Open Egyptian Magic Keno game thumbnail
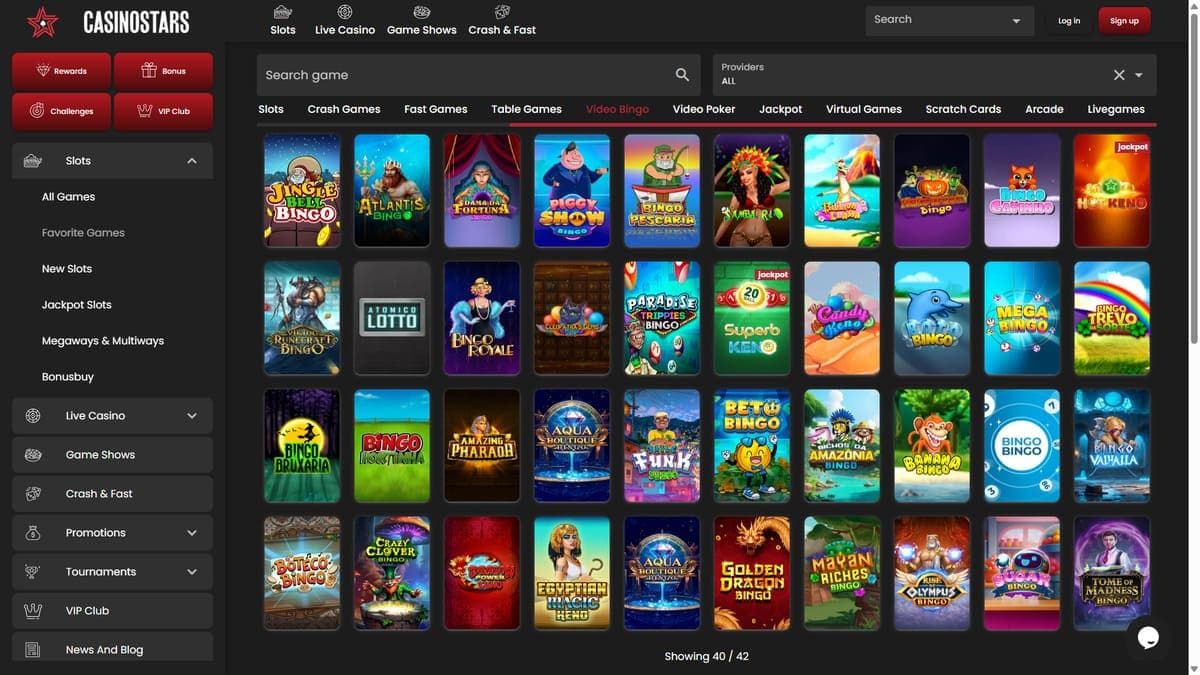The image size is (1200, 675). [572, 573]
